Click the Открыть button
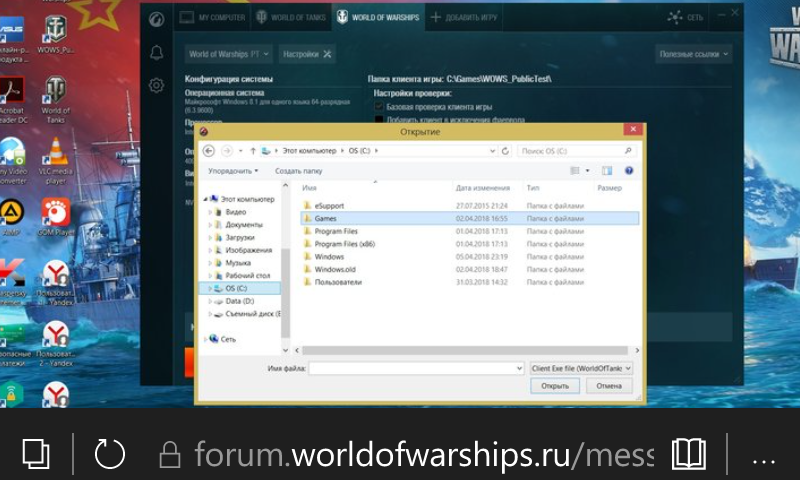Screen dimensions: 800x480 coord(555,386)
